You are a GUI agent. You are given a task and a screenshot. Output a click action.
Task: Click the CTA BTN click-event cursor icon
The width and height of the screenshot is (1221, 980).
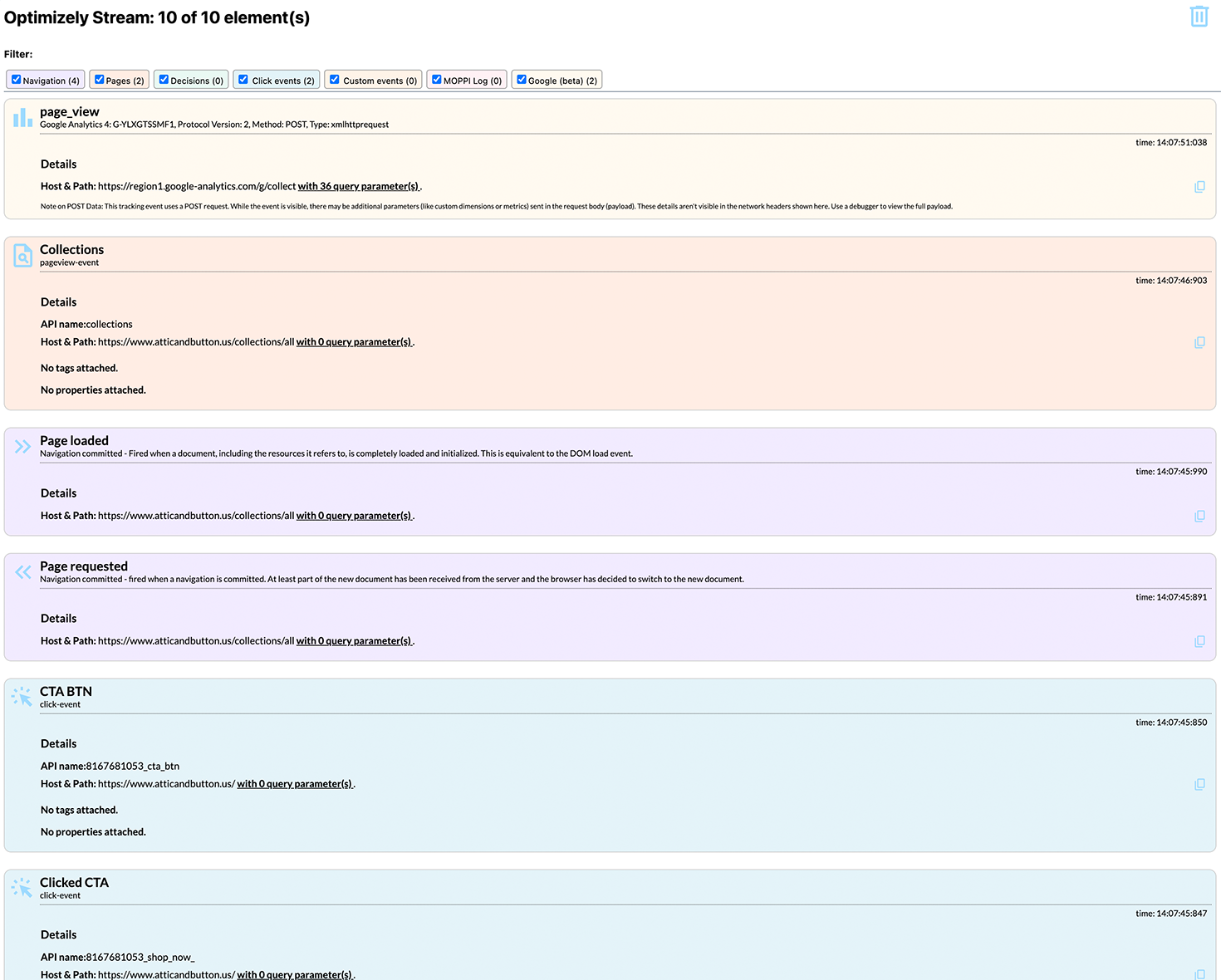pos(22,697)
